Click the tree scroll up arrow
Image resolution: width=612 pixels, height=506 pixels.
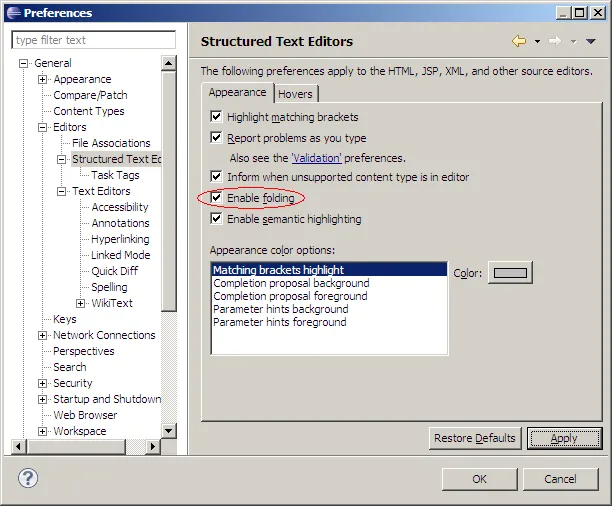168,63
